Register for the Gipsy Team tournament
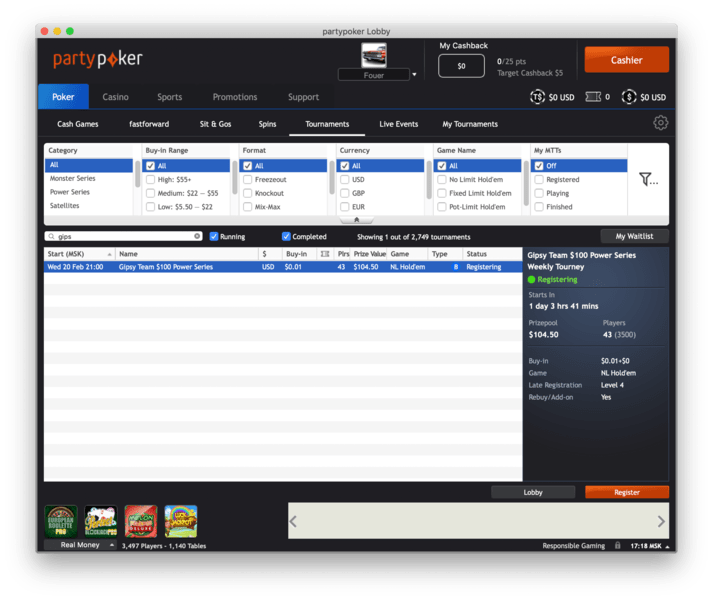Screen dimensions: 713x600 pos(626,492)
